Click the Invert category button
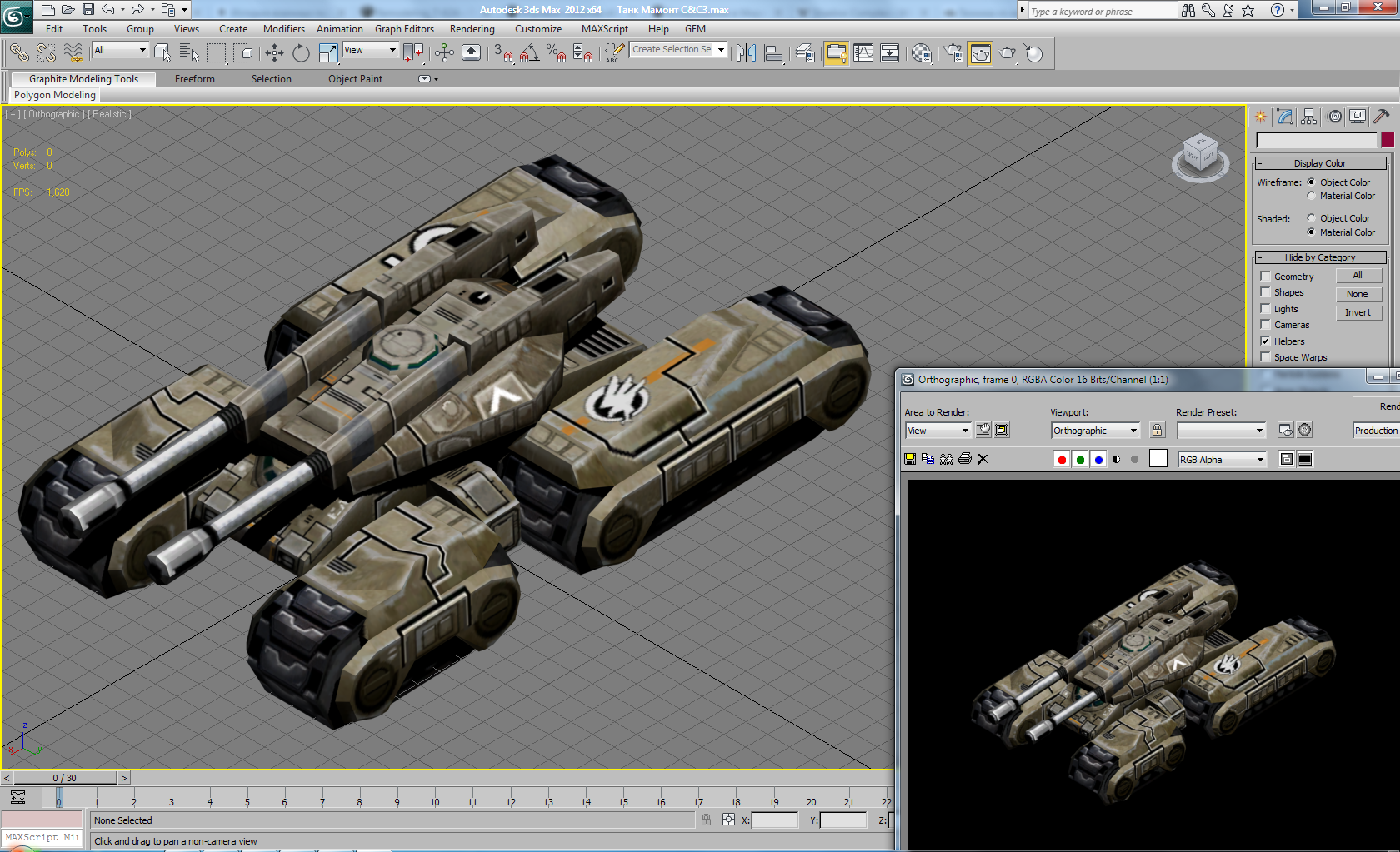1400x852 pixels. (1358, 313)
